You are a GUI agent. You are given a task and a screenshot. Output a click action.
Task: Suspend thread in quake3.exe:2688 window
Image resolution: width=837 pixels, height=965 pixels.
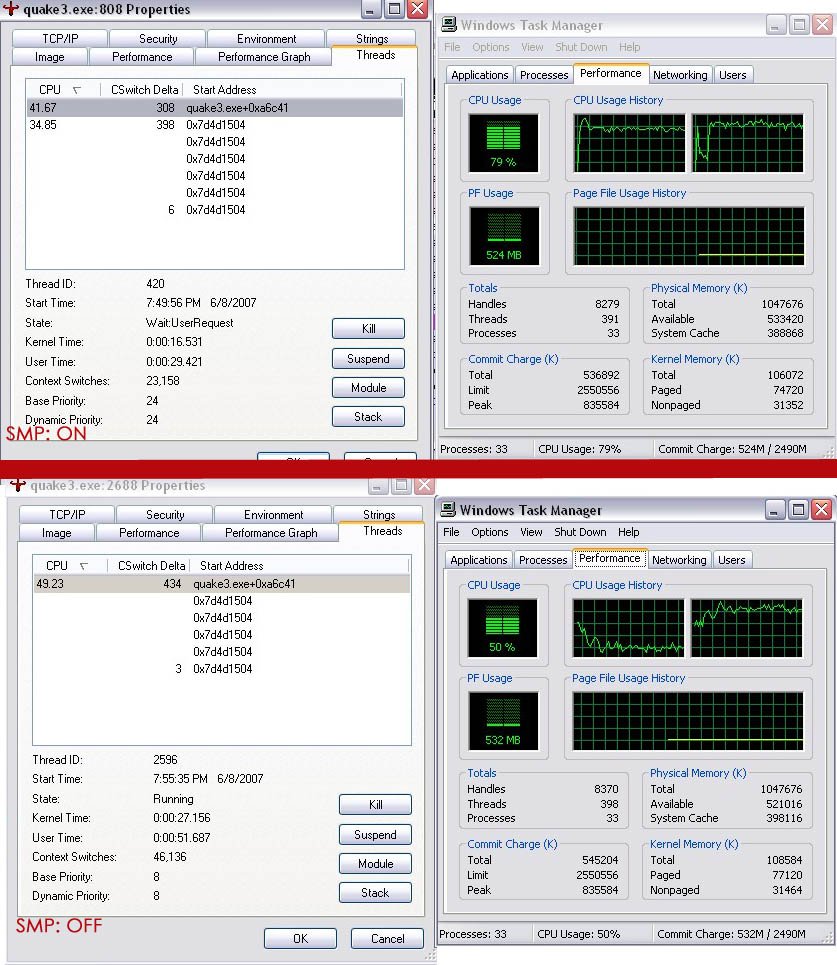(375, 834)
